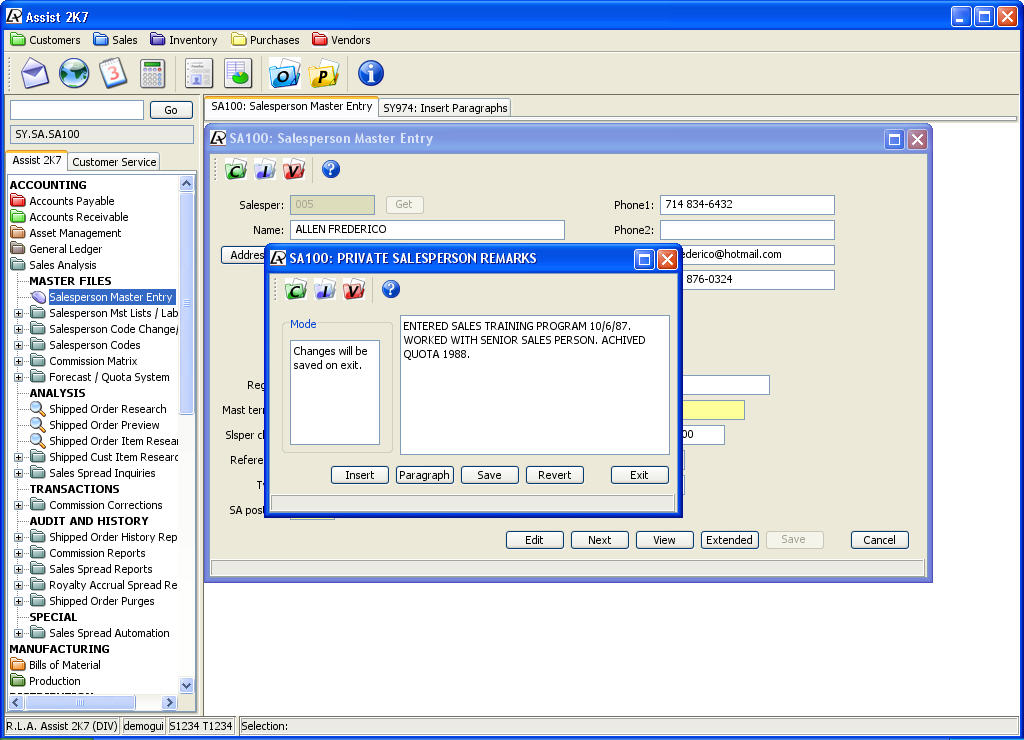This screenshot has width=1024, height=740.
Task: Expand the Sales Spread Inquiries node
Action: tap(18, 474)
